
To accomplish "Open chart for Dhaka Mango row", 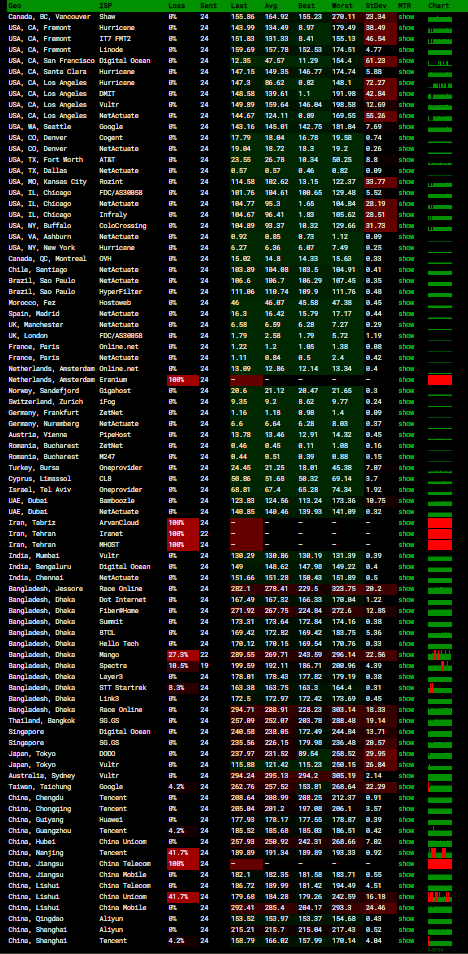I will tap(440, 655).
